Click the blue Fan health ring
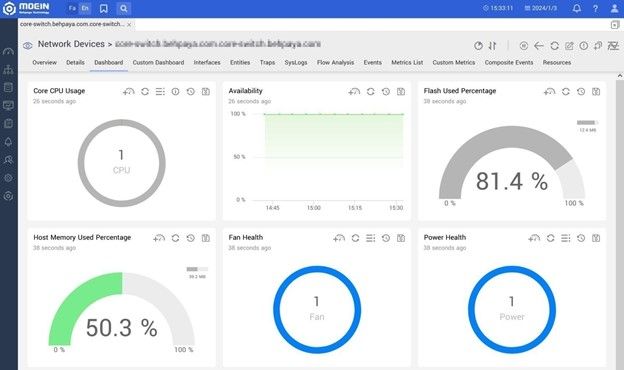 [317, 310]
